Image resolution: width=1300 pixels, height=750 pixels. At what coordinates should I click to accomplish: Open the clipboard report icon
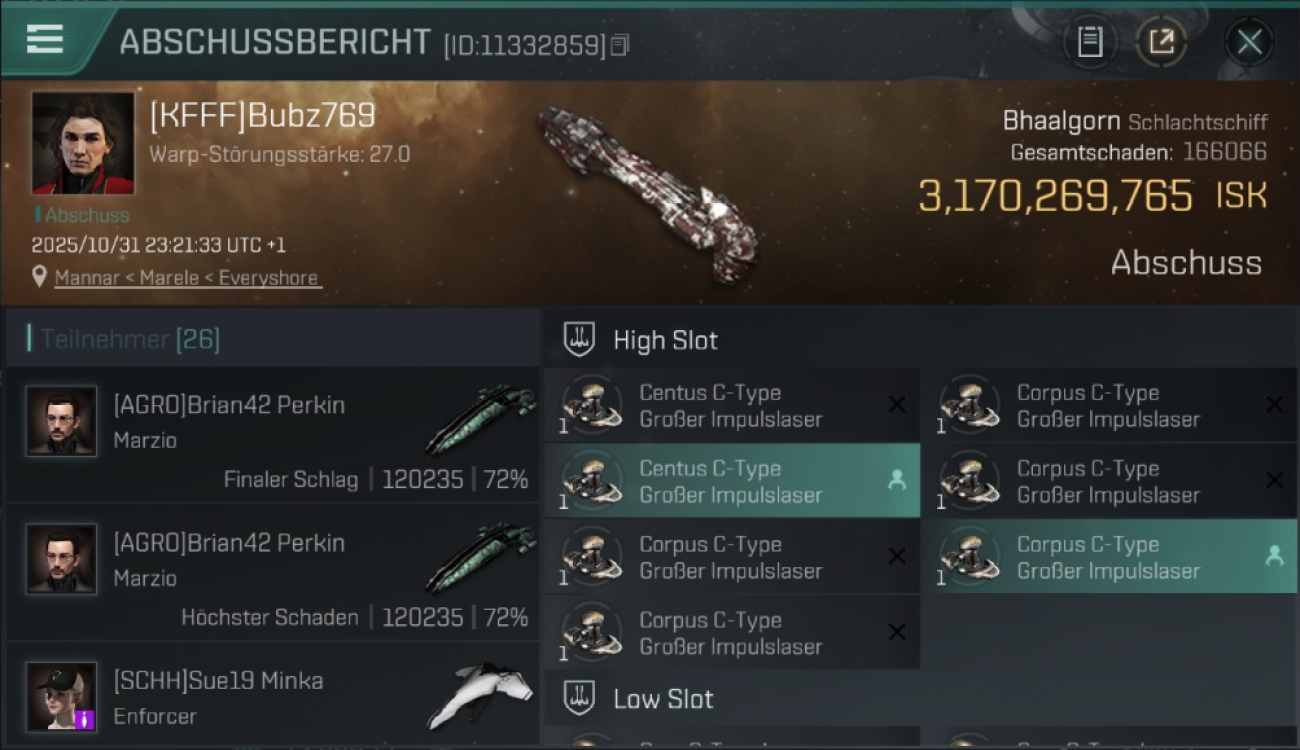pyautogui.click(x=1089, y=42)
